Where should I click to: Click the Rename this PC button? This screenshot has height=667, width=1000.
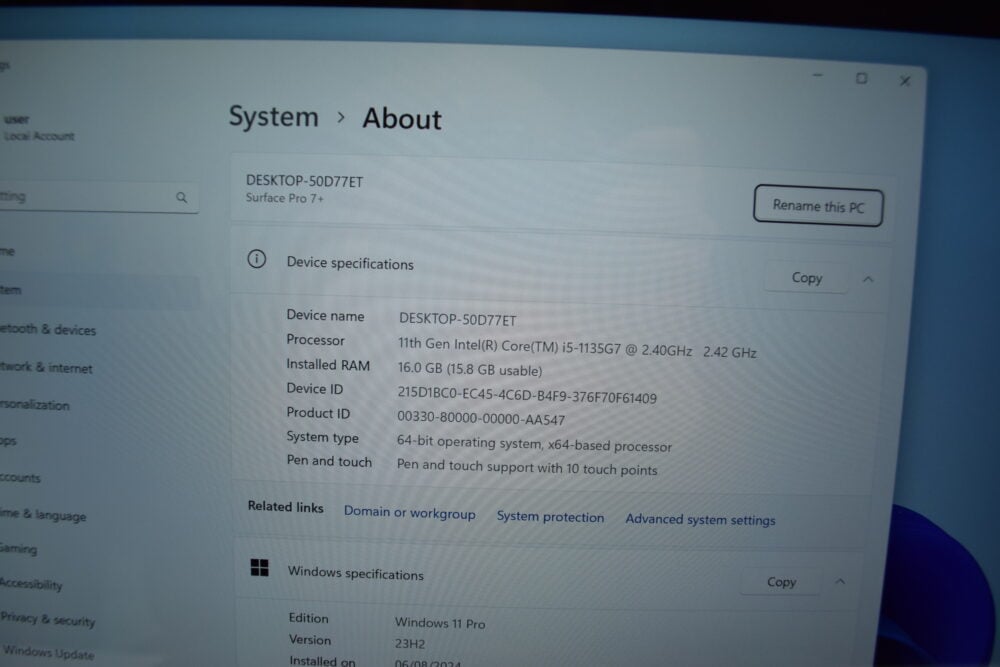click(818, 205)
